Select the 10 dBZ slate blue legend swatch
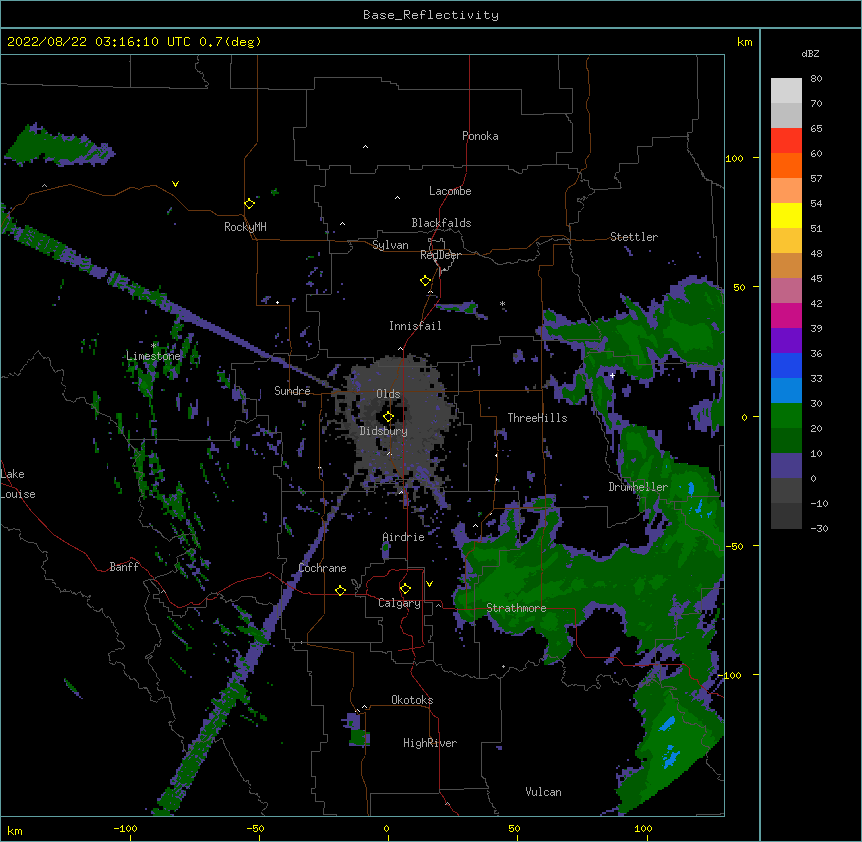Screen dimensions: 862x842 pos(786,466)
